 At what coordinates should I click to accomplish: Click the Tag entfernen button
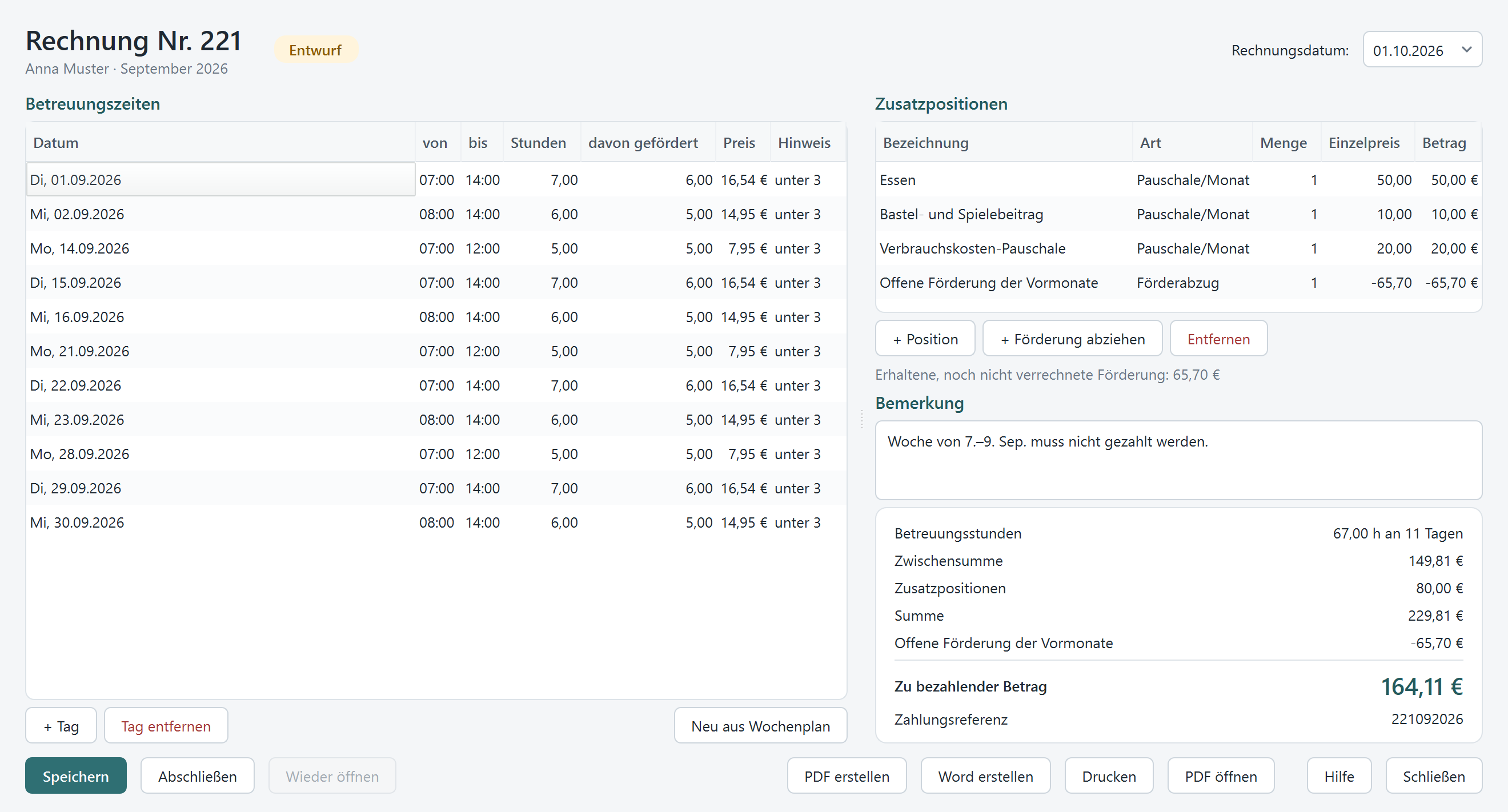point(166,725)
